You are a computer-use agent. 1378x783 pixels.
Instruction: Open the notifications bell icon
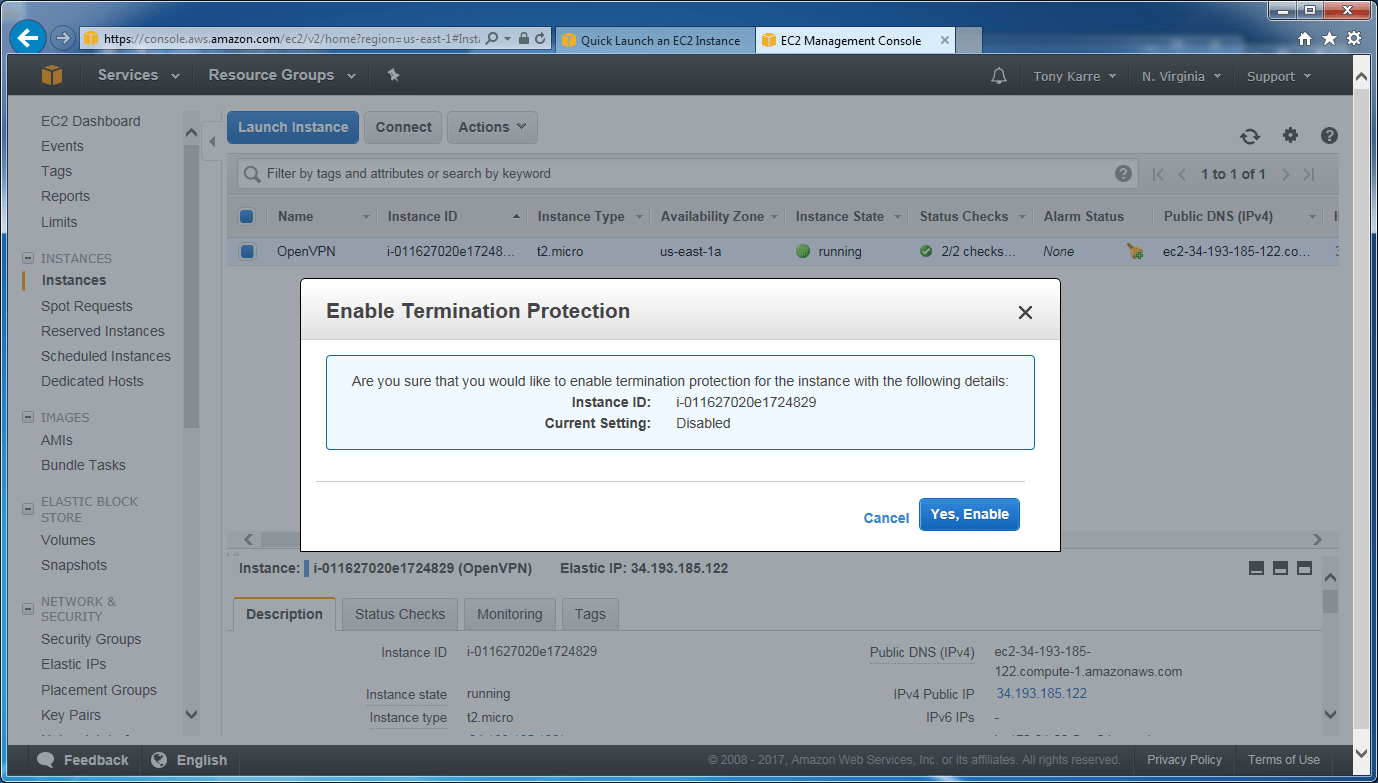point(999,76)
